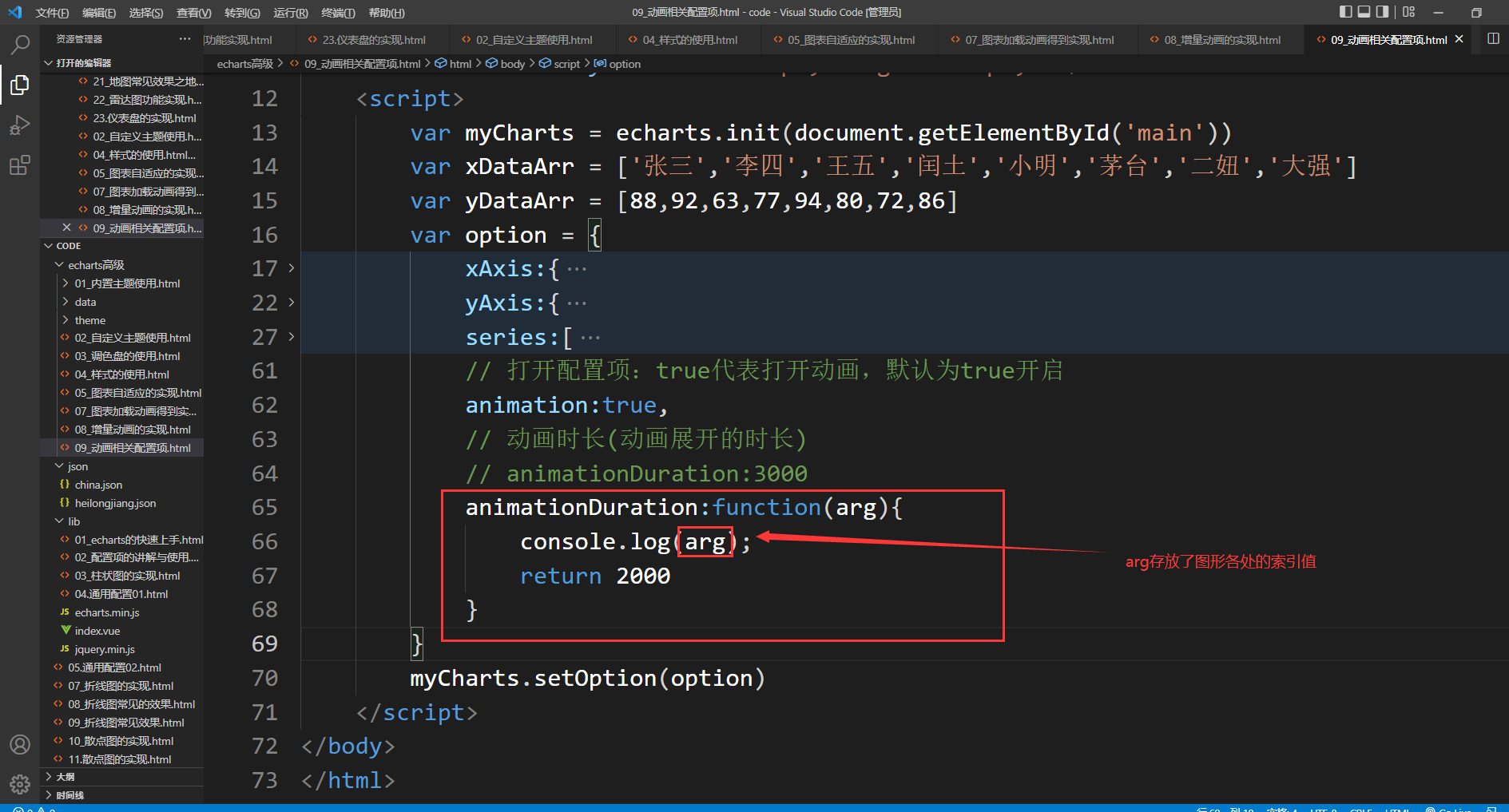
Task: Open the Extensions view icon
Action: [x=20, y=165]
